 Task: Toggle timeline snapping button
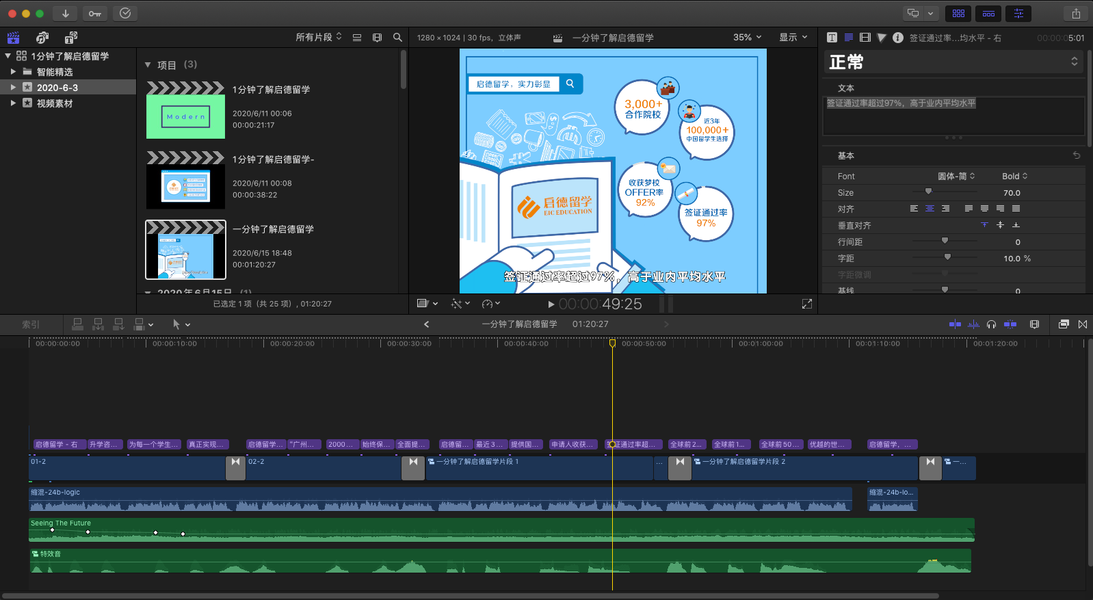[x=1010, y=324]
